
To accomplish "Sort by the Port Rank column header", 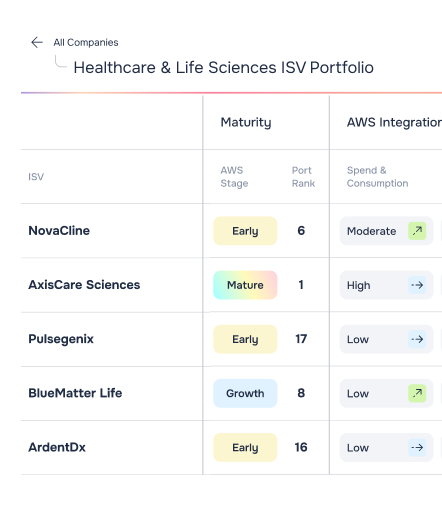I will point(303,177).
